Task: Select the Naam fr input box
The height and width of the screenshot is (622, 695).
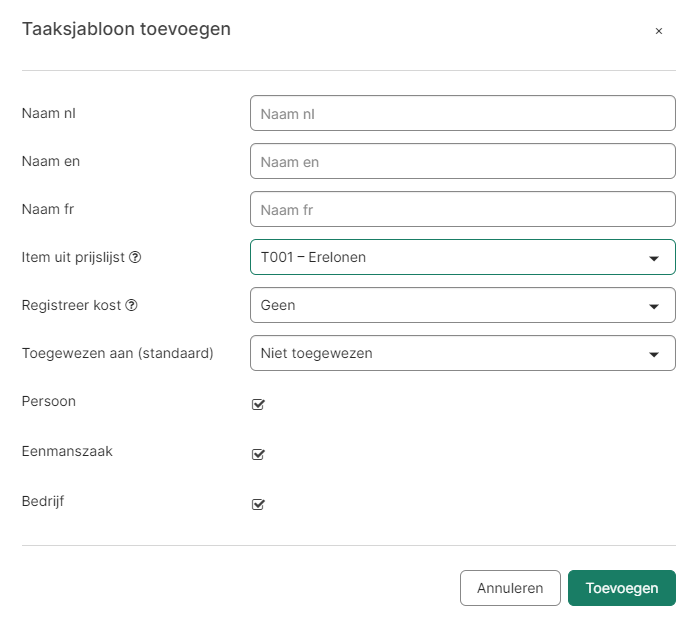Action: (463, 209)
